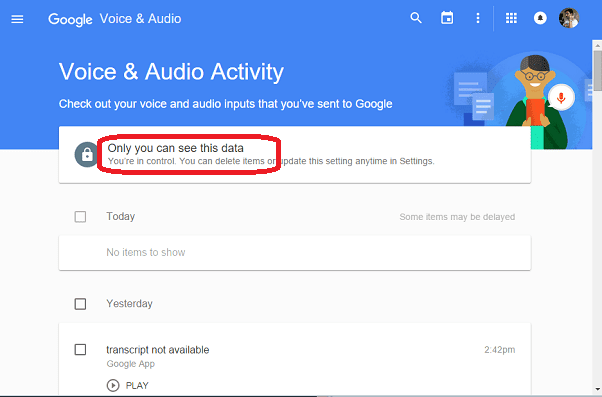602x397 pixels.
Task: Open search with the magnifier icon
Action: pyautogui.click(x=416, y=18)
